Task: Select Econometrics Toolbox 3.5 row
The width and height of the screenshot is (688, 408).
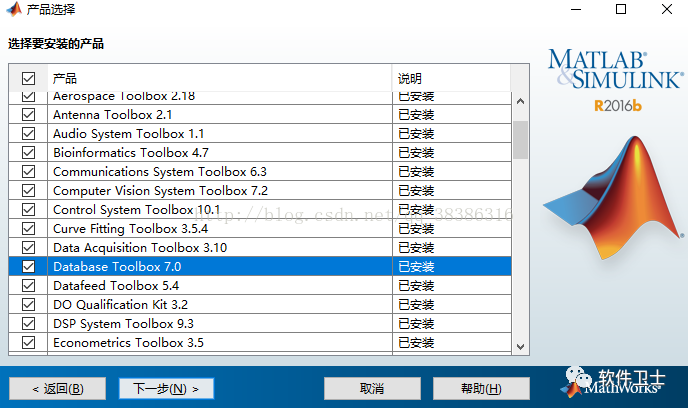Action: point(260,343)
